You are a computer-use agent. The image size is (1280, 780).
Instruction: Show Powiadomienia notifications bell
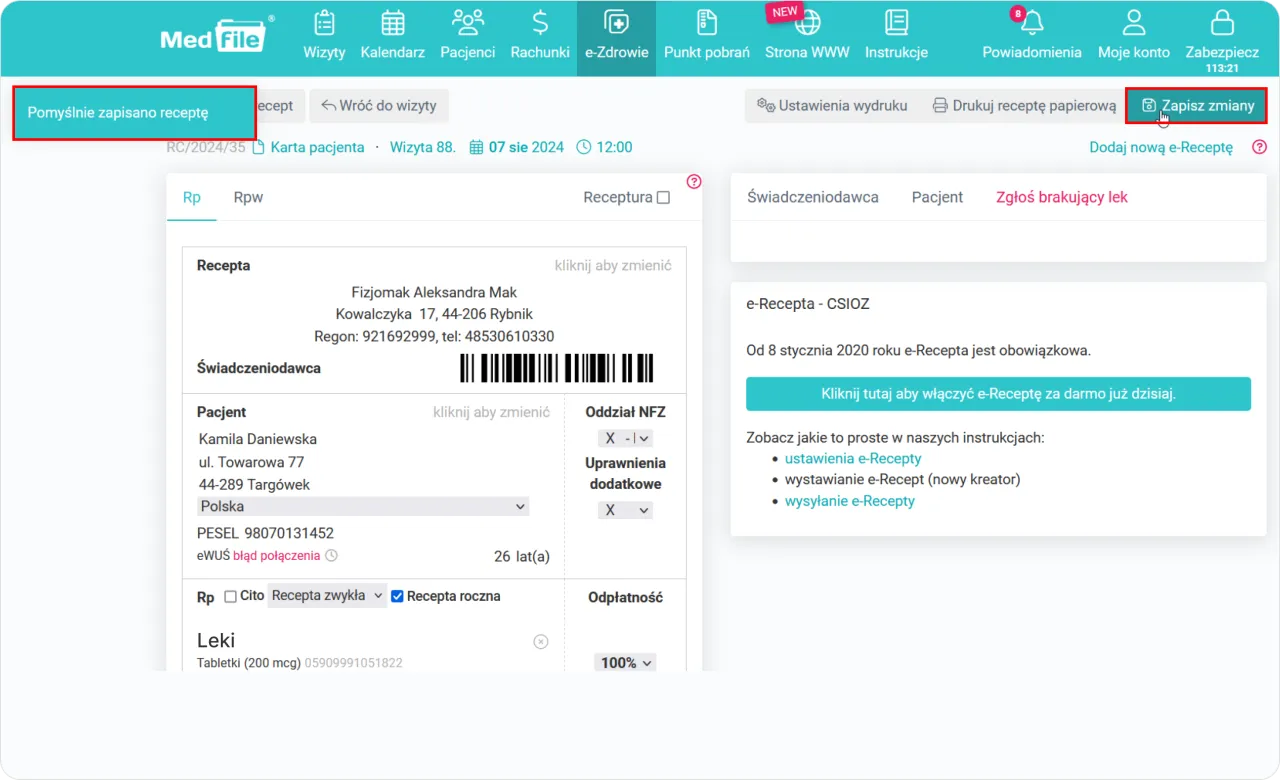click(x=1032, y=36)
